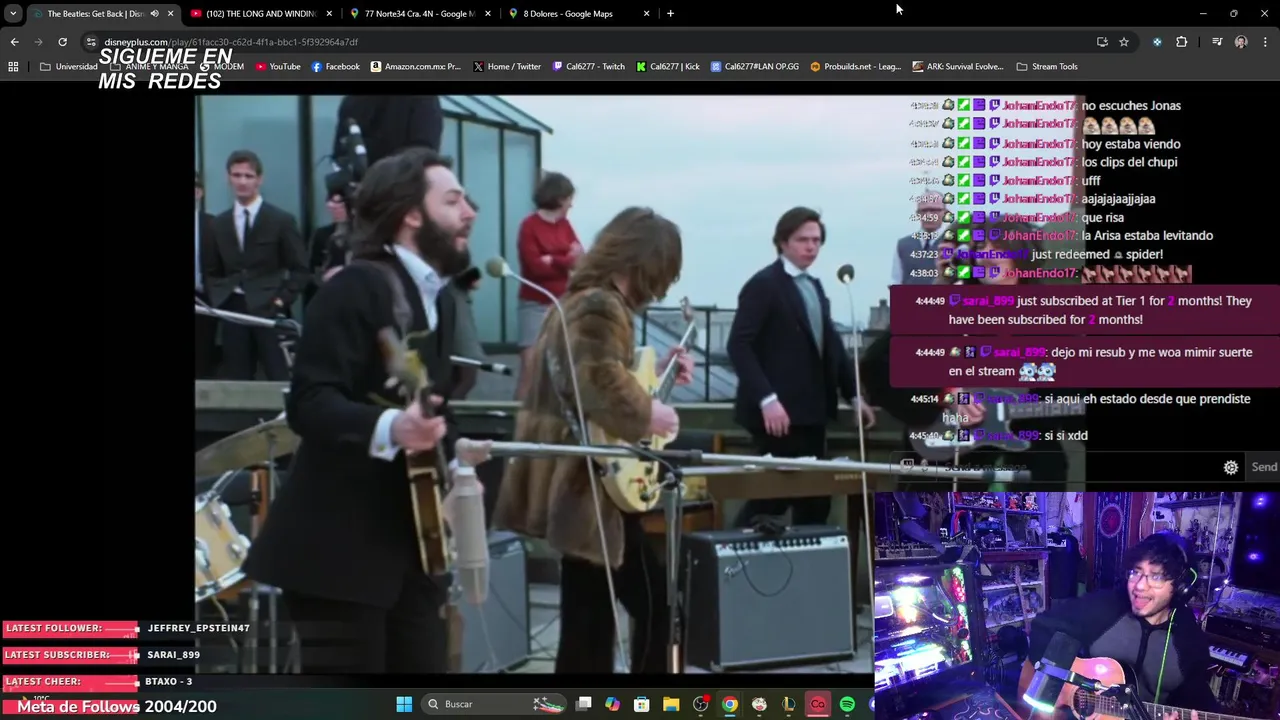Mute the Beatles Get Back tab audio

tap(154, 14)
